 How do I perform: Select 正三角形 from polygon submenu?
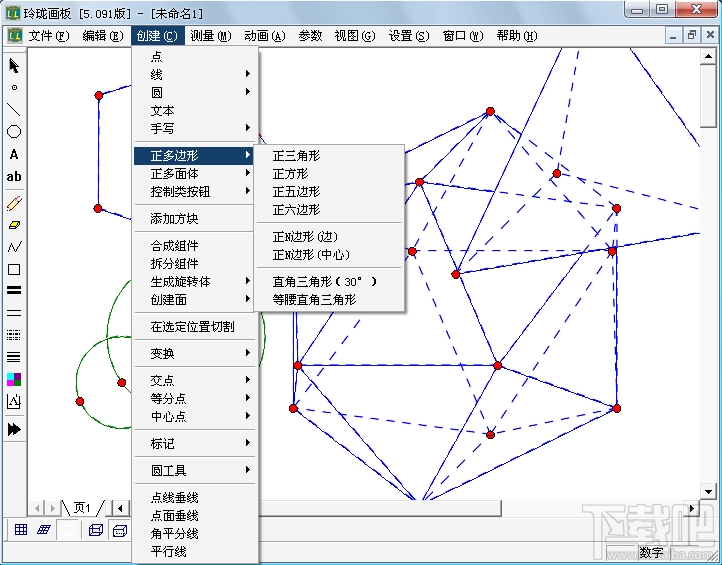(x=329, y=156)
